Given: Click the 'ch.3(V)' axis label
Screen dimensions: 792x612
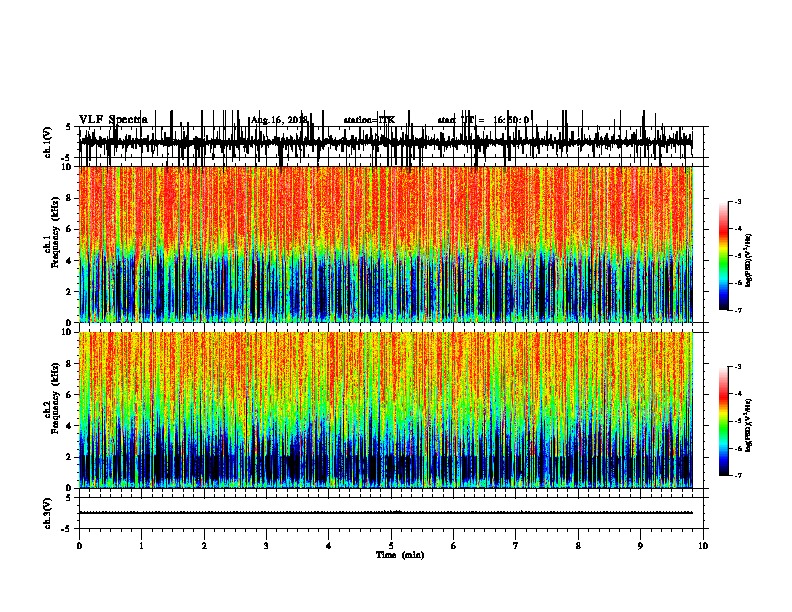Looking at the screenshot, I should click(x=48, y=513).
